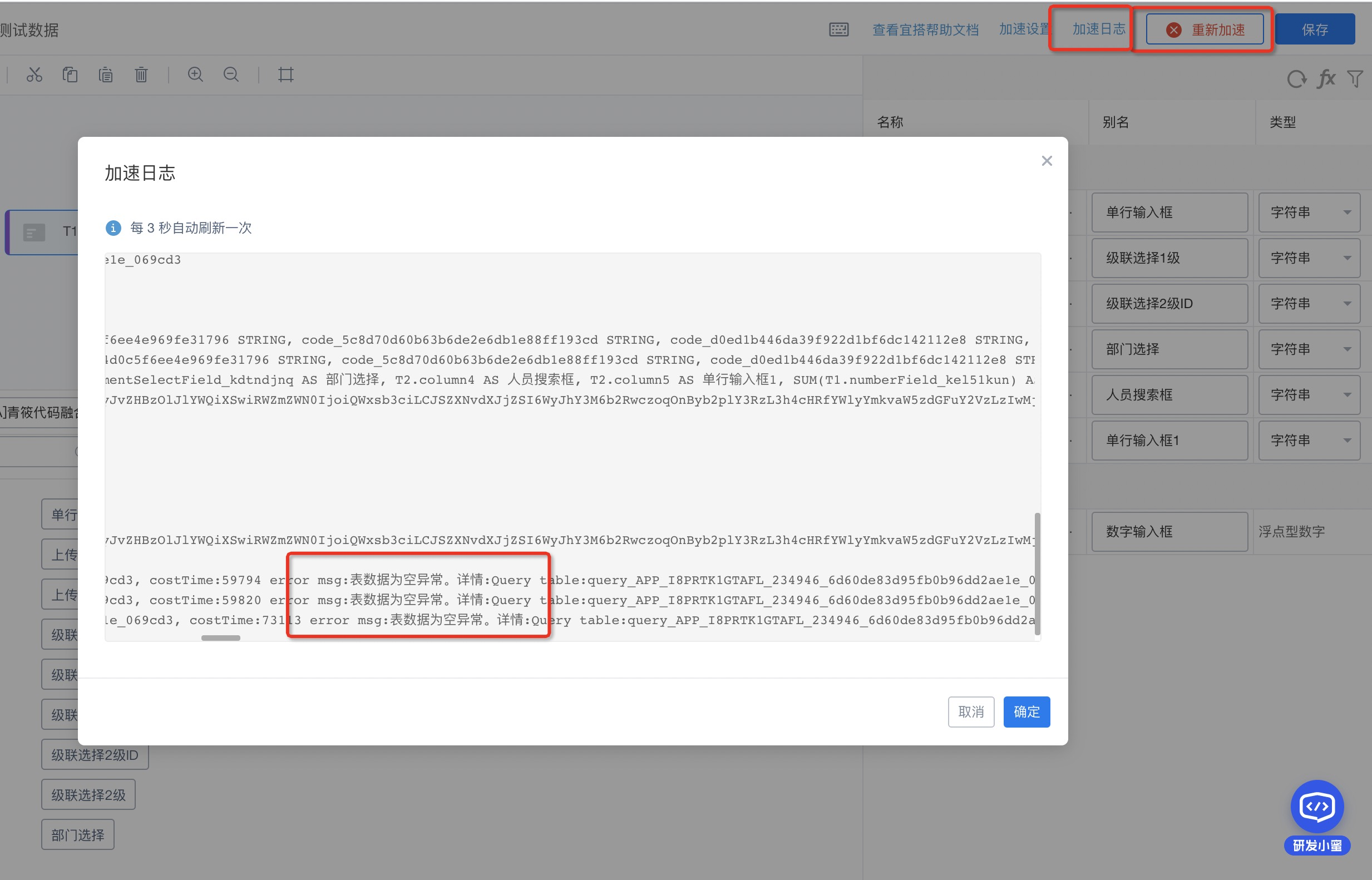1372x880 pixels.
Task: Click the trash delete icon
Action: pos(141,75)
